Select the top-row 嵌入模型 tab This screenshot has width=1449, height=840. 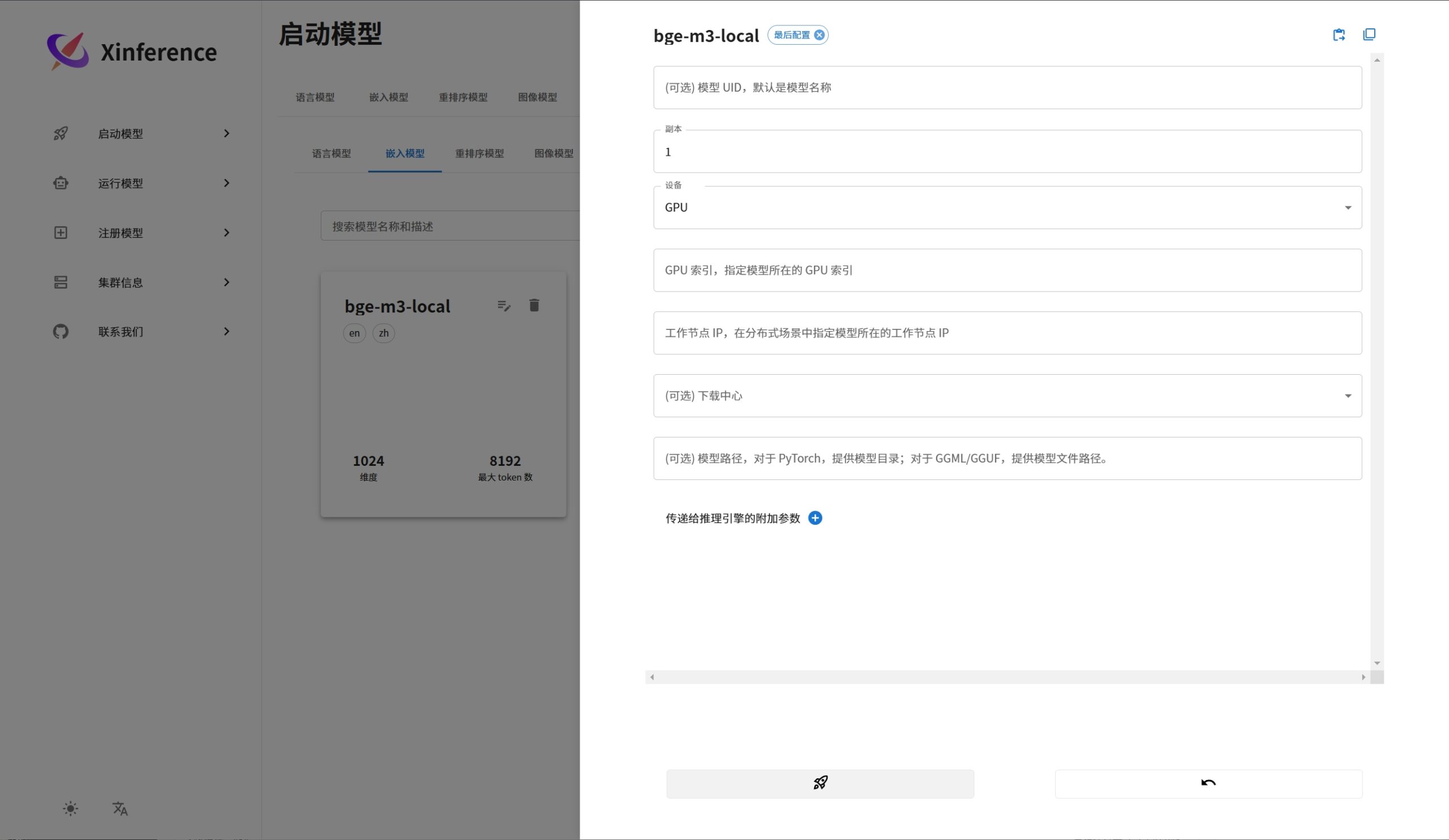click(388, 97)
